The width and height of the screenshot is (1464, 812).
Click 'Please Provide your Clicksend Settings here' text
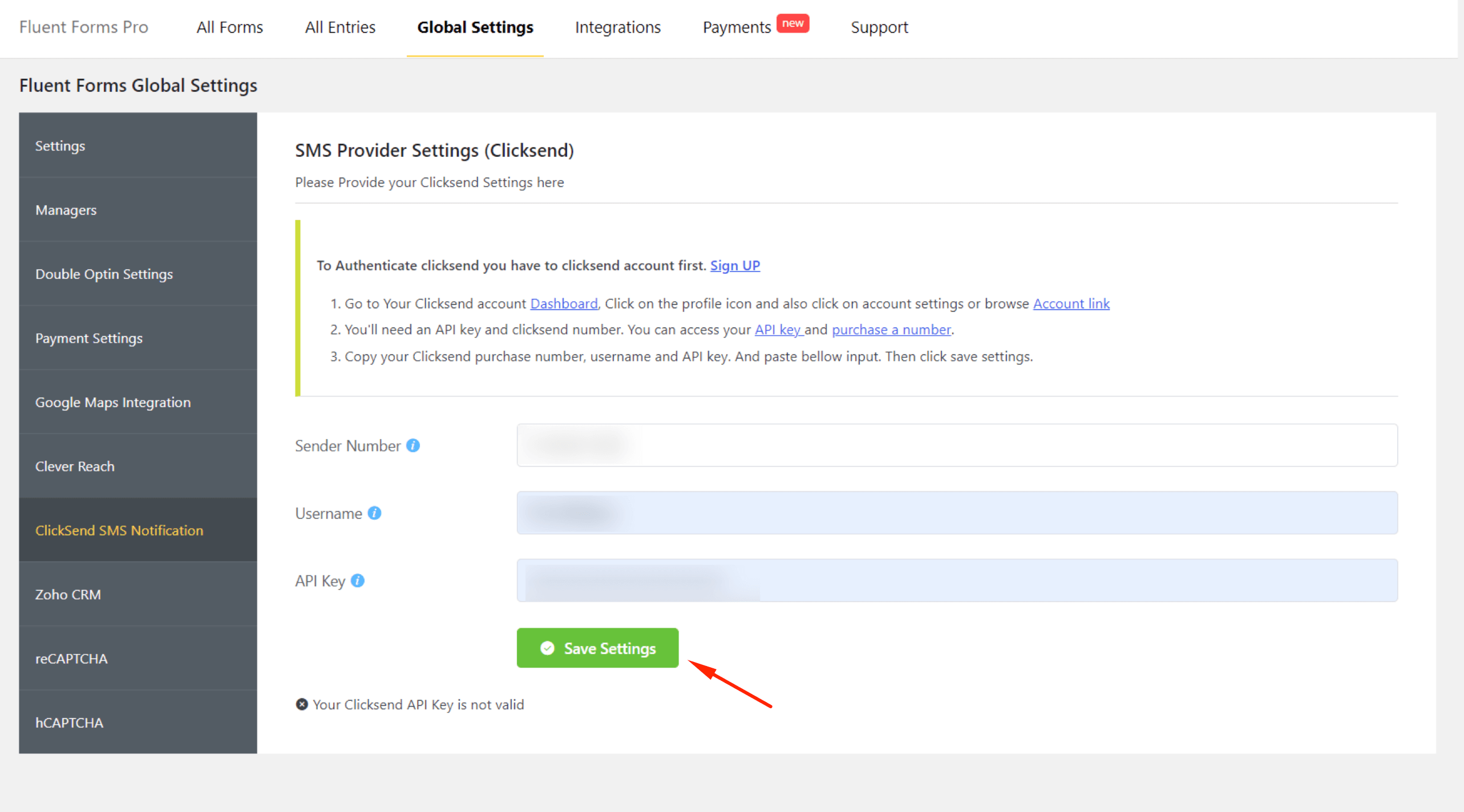tap(429, 182)
